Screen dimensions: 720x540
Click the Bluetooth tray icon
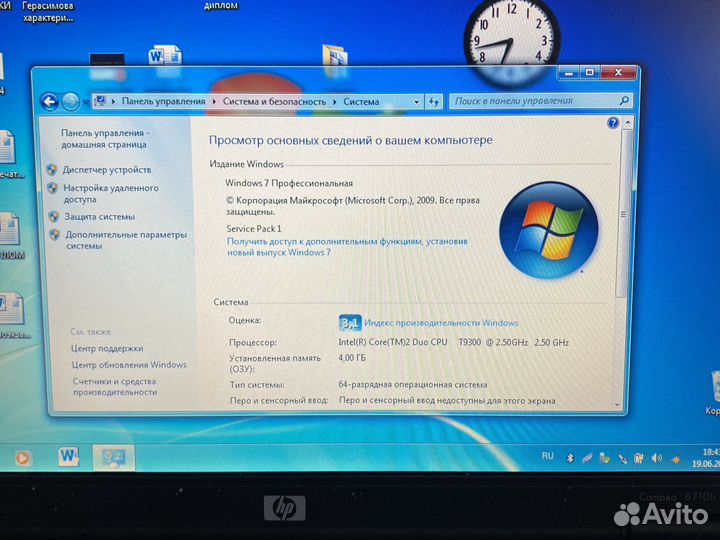coord(570,457)
